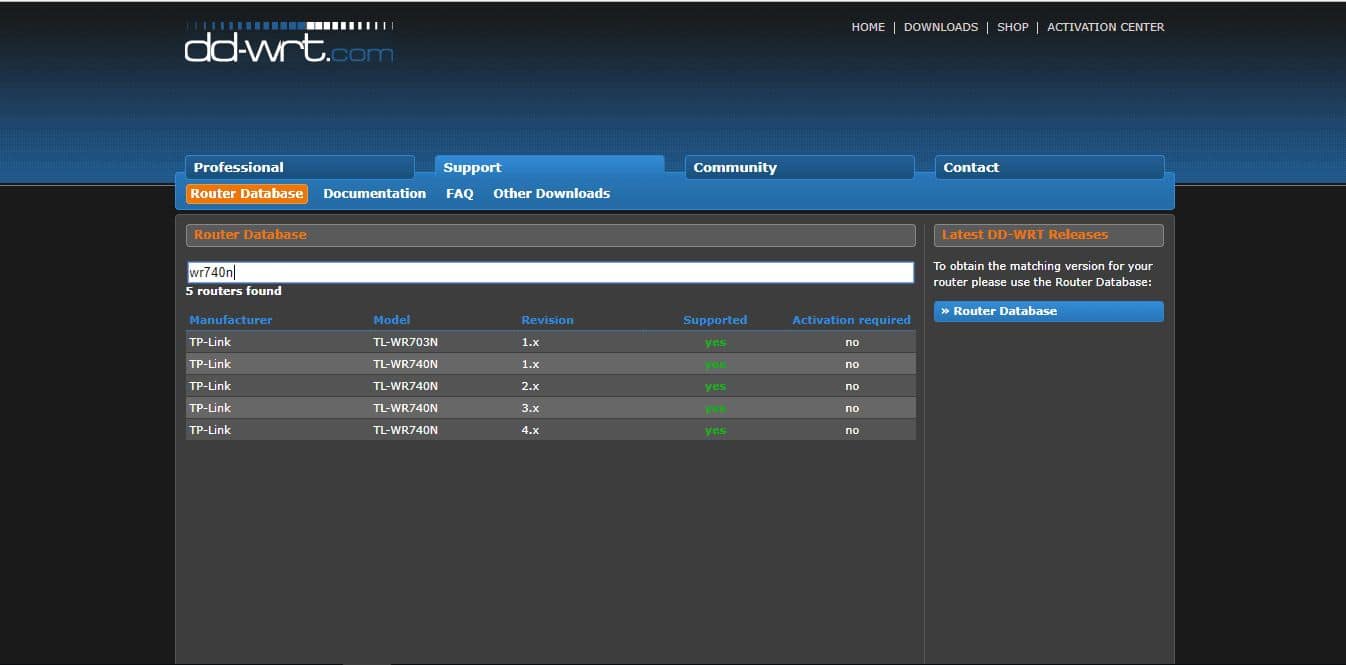Viewport: 1346px width, 665px height.
Task: Select the Router Database submenu item
Action: tap(247, 193)
